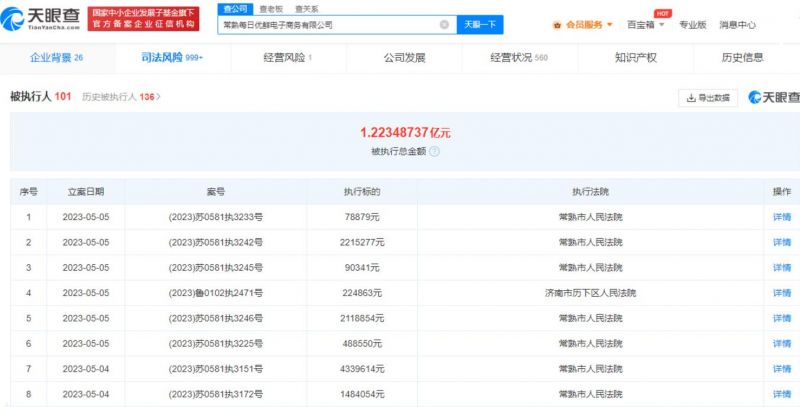Click the 天眼查 watermark logo on the right
This screenshot has height=407, width=800.
[x=773, y=98]
